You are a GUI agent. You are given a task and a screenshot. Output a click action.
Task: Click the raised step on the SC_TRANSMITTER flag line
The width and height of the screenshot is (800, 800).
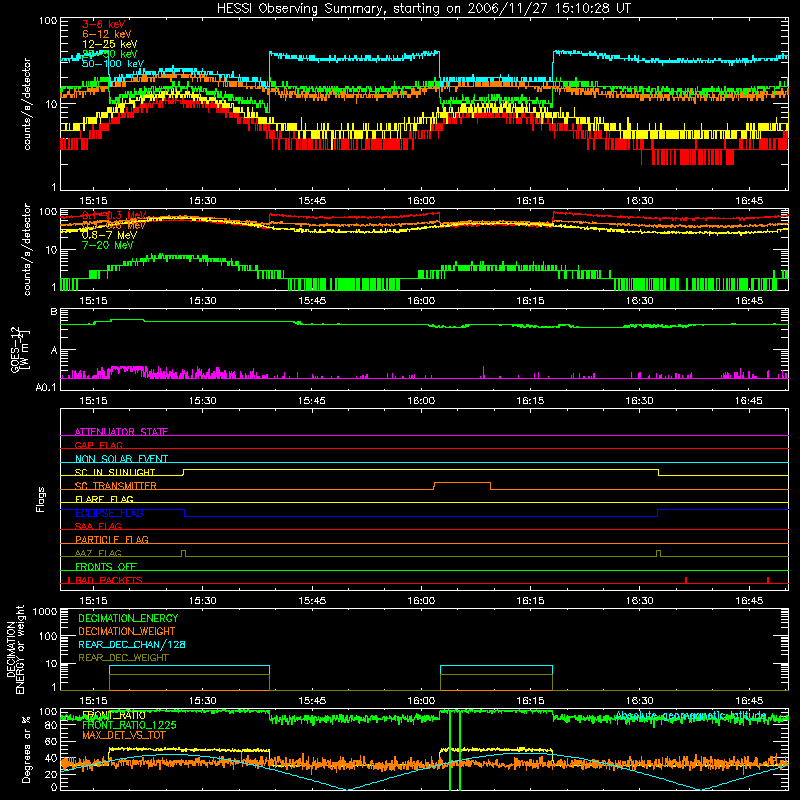click(462, 483)
